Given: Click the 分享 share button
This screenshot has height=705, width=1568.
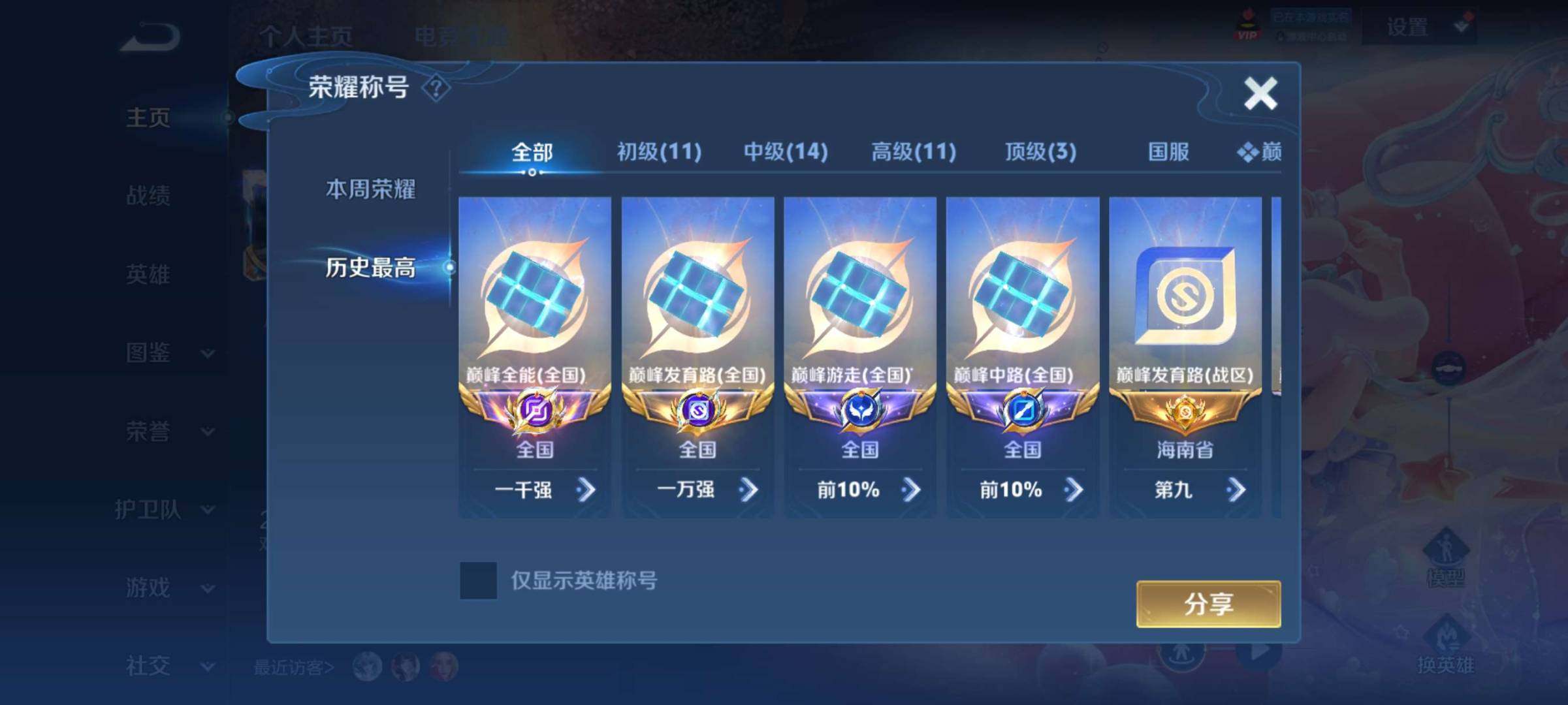Looking at the screenshot, I should pos(1208,604).
